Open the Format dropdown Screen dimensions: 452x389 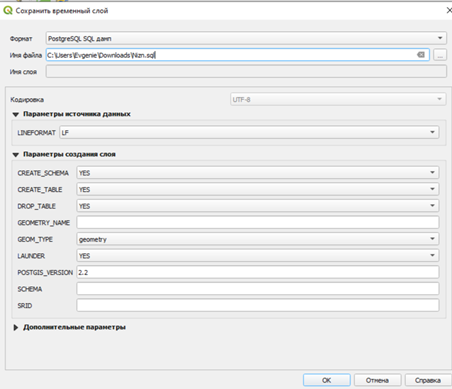[246, 38]
